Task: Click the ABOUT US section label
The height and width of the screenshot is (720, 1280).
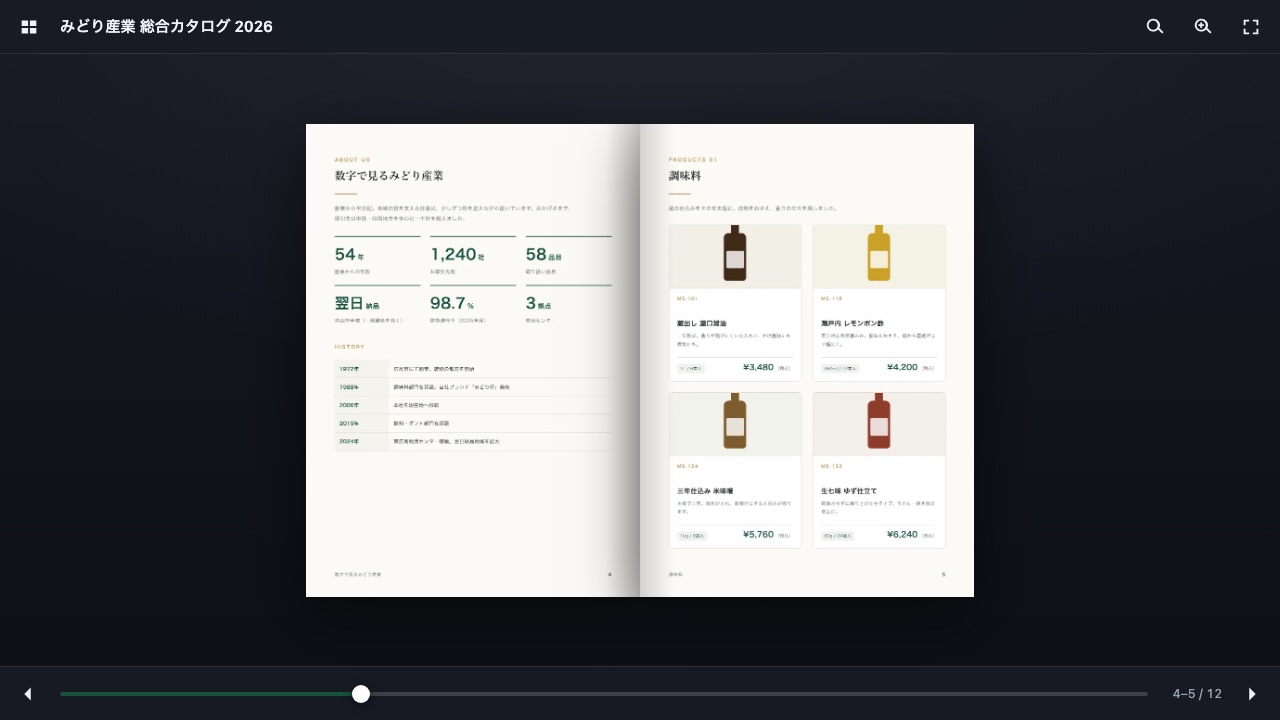Action: coord(352,159)
